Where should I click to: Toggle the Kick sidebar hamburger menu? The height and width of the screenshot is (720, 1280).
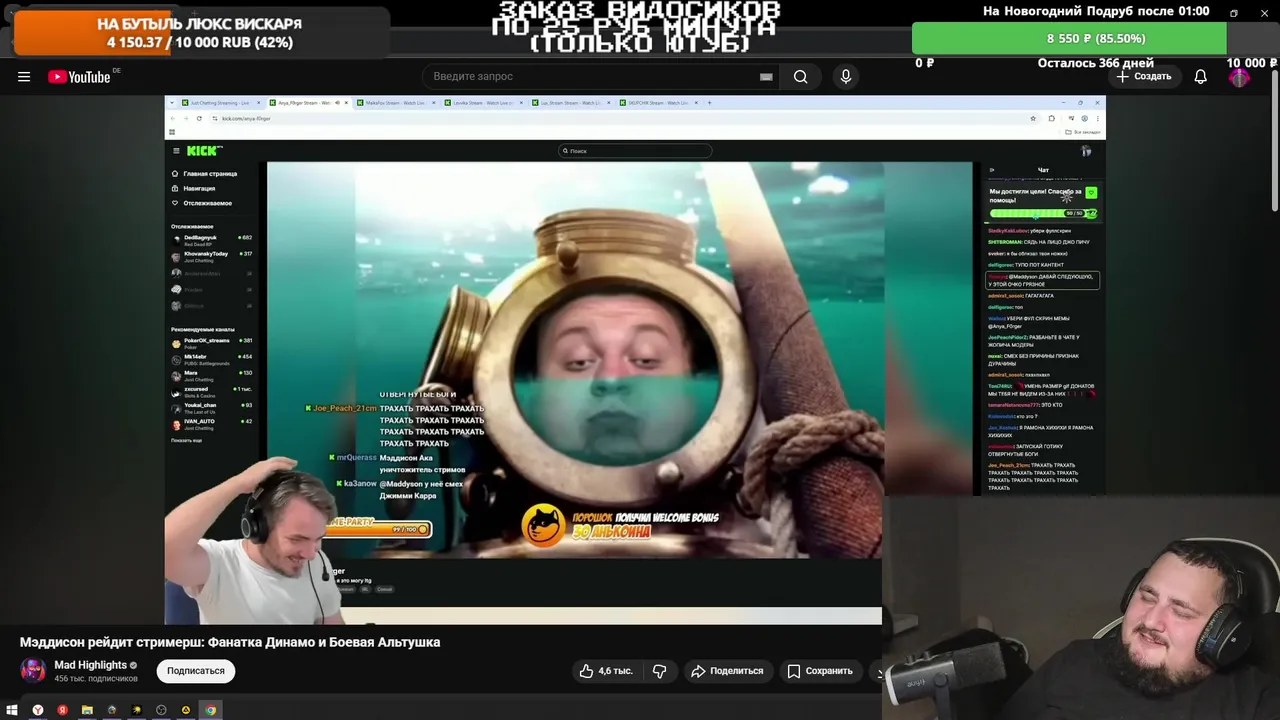coord(176,151)
